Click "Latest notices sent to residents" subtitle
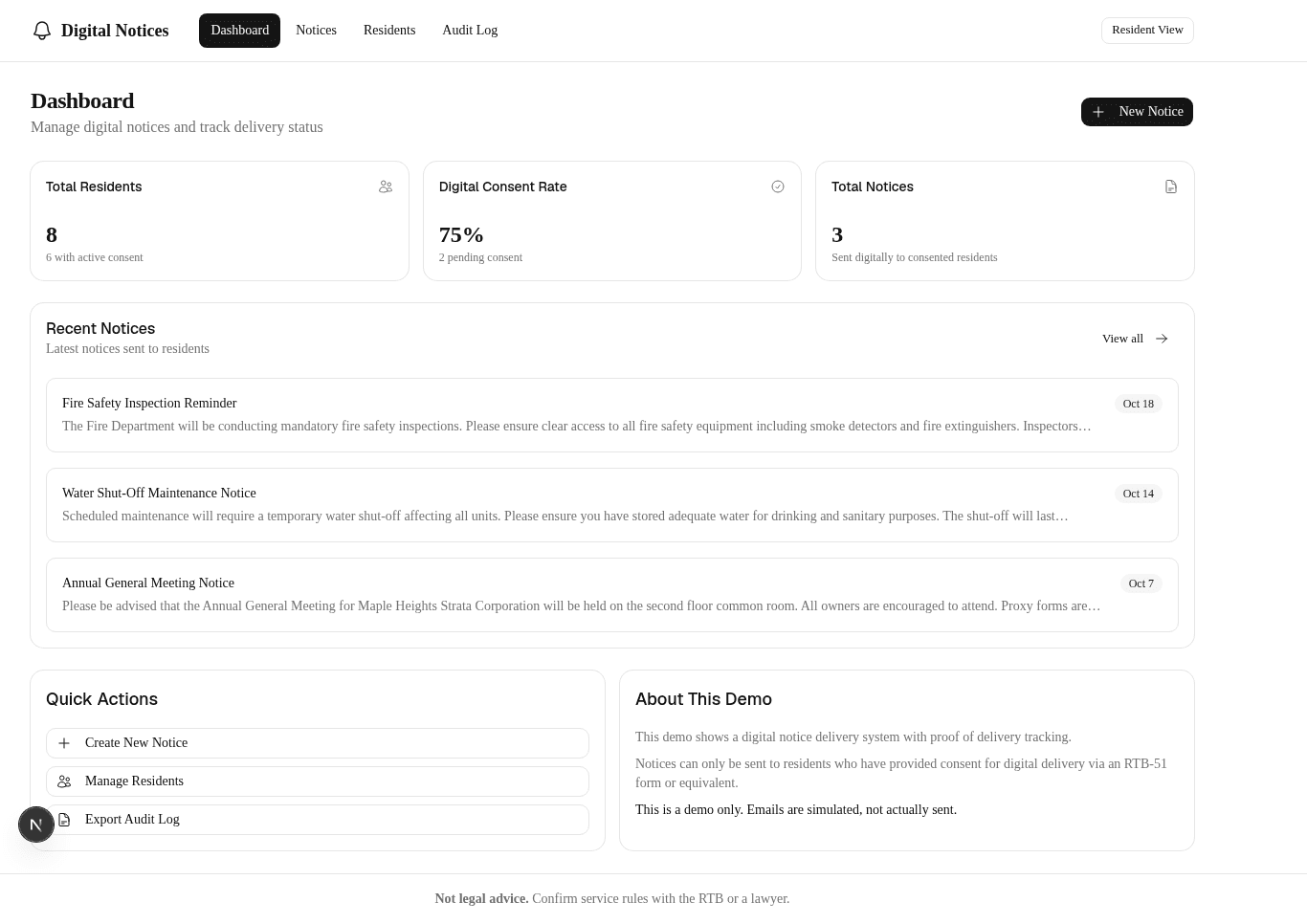Image resolution: width=1307 pixels, height=924 pixels. click(127, 349)
